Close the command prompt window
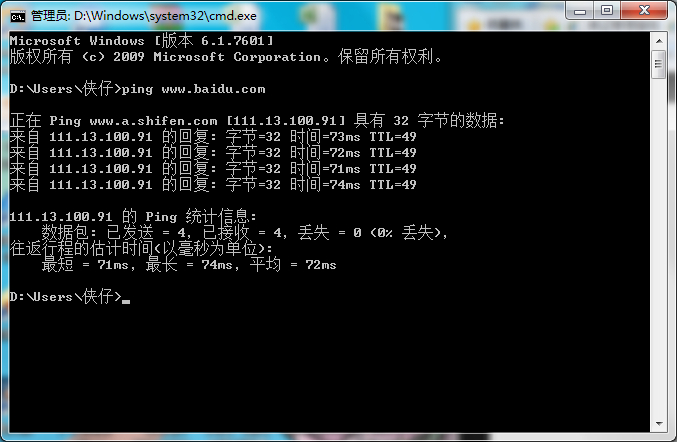This screenshot has height=442, width=677. pyautogui.click(x=644, y=10)
